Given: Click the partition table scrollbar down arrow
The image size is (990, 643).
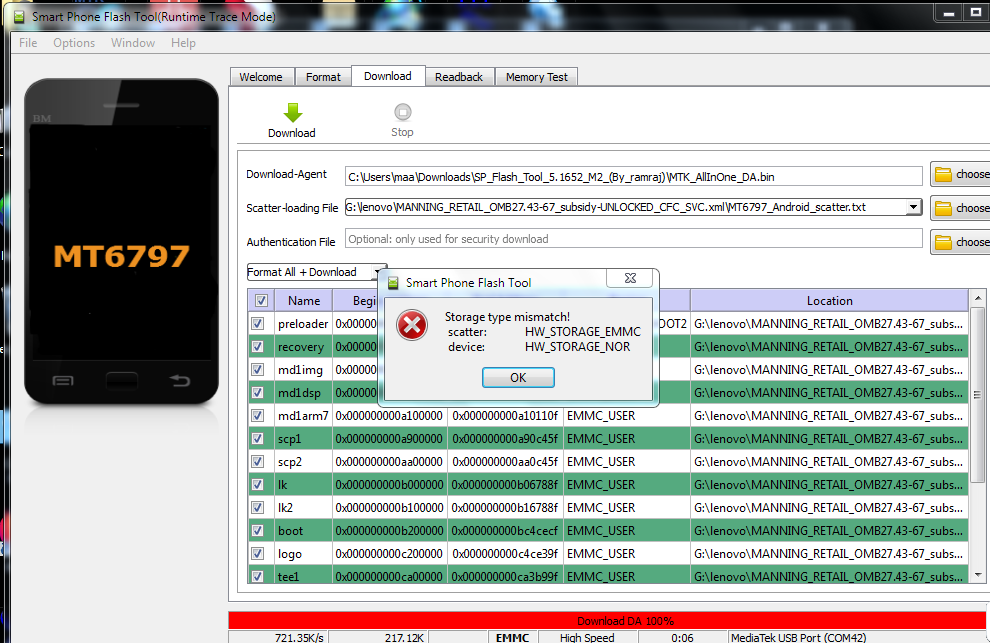Looking at the screenshot, I should pyautogui.click(x=977, y=575).
